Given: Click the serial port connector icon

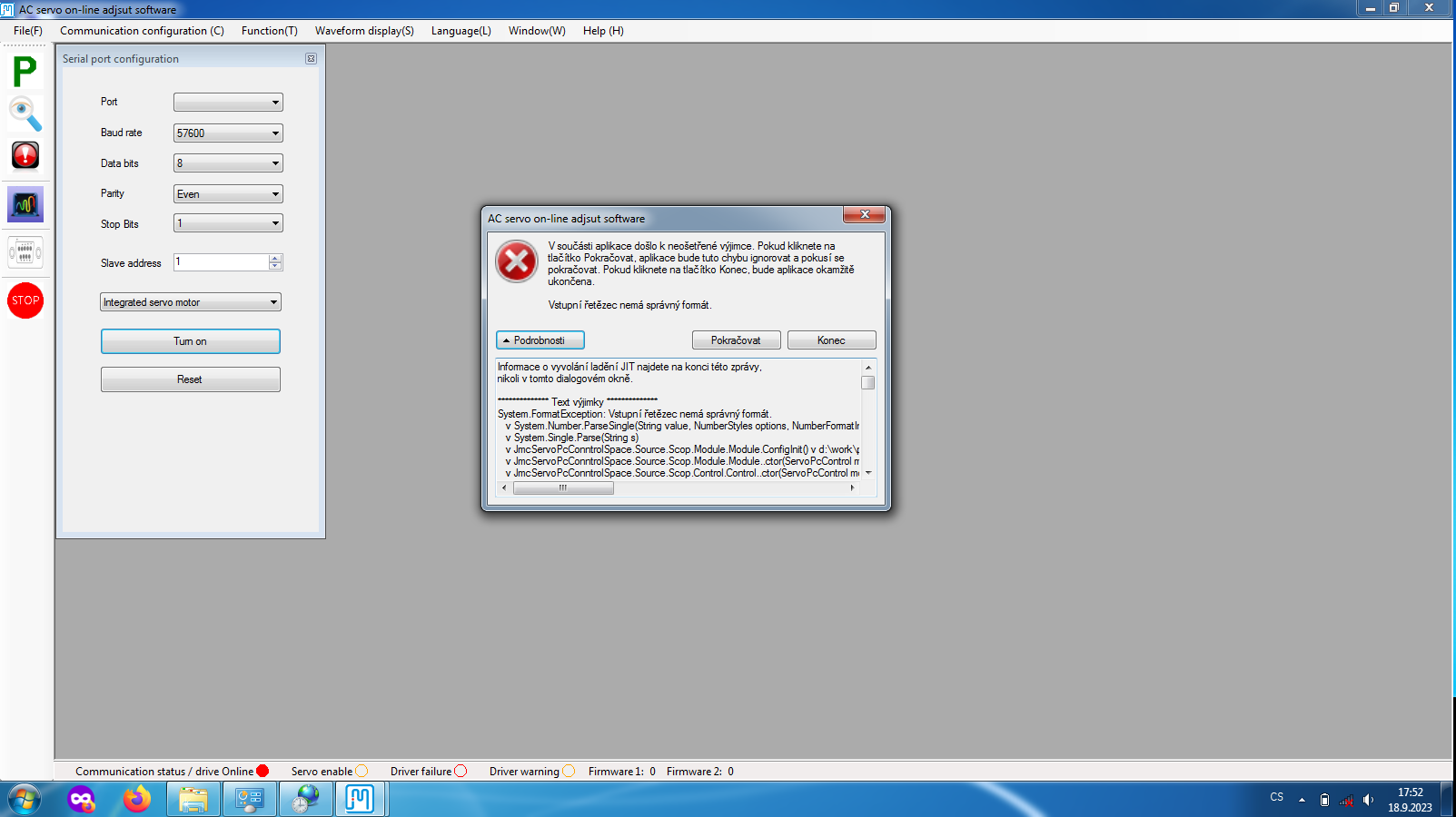Looking at the screenshot, I should tap(25, 251).
